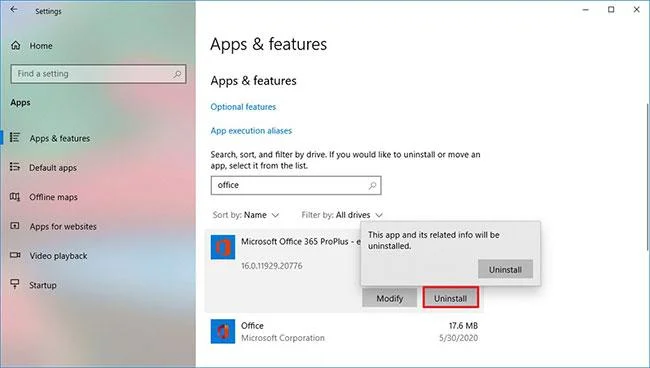Click the Modify button

[x=390, y=298]
